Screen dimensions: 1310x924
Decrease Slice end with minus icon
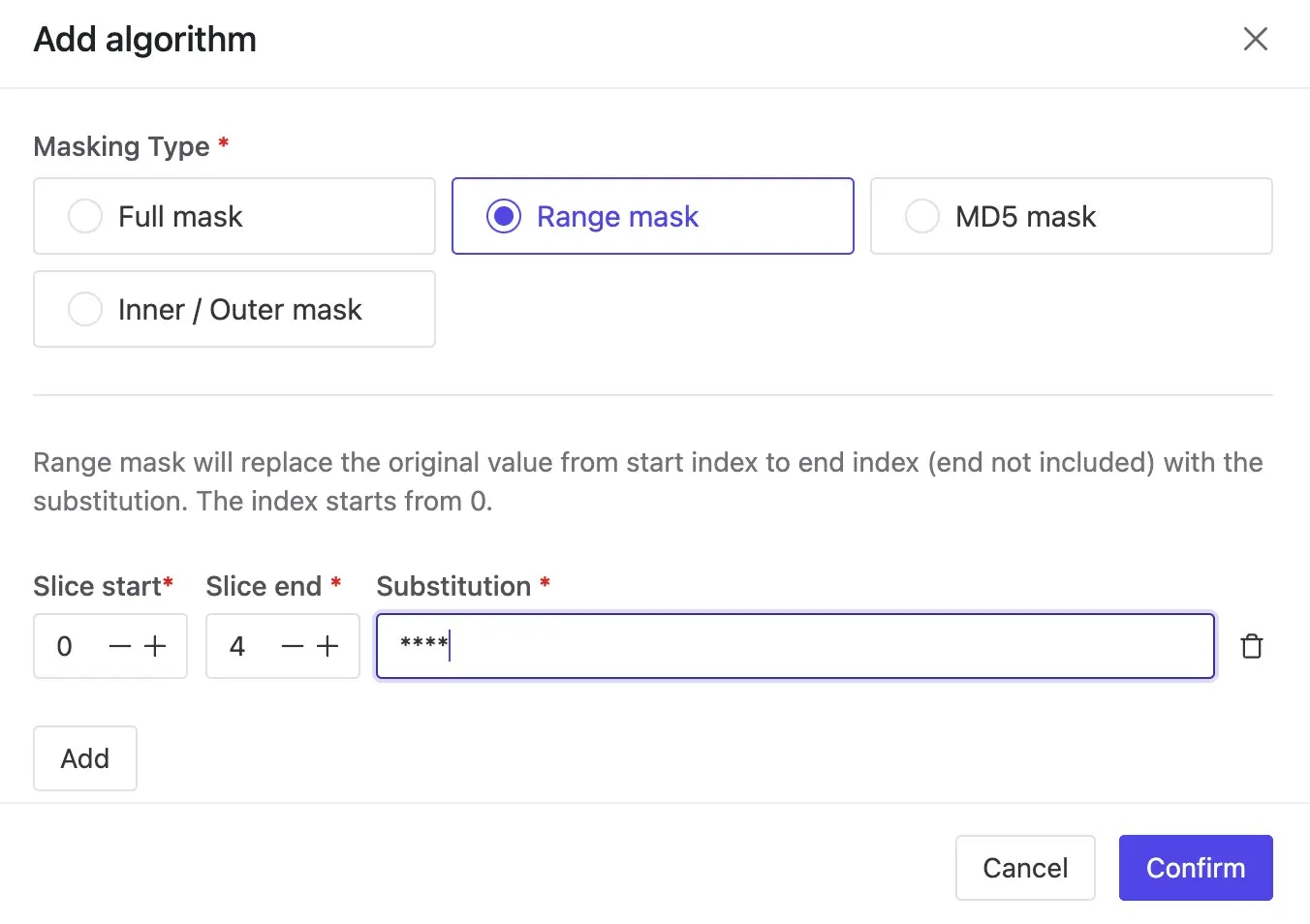tap(293, 646)
